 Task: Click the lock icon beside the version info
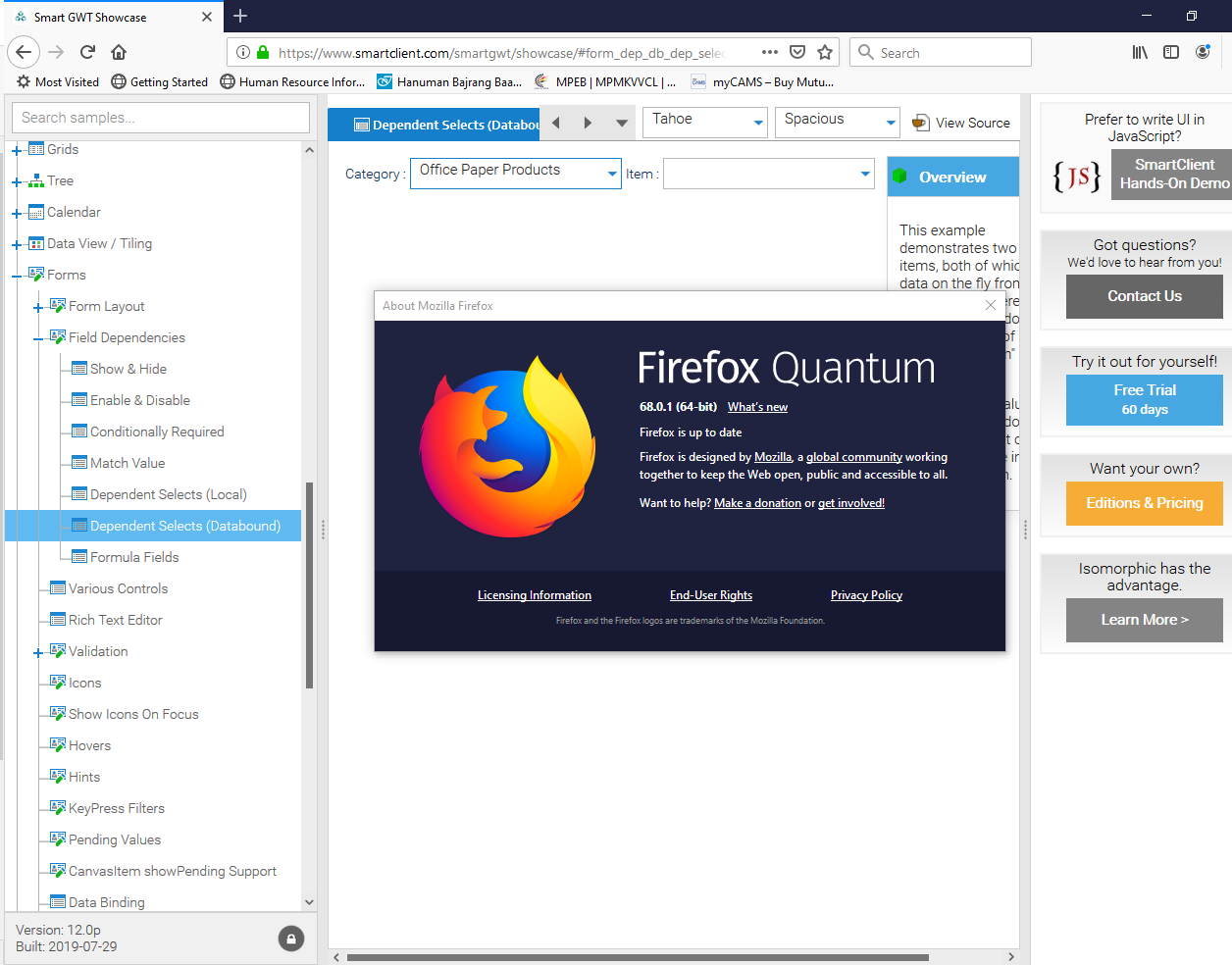[x=291, y=939]
